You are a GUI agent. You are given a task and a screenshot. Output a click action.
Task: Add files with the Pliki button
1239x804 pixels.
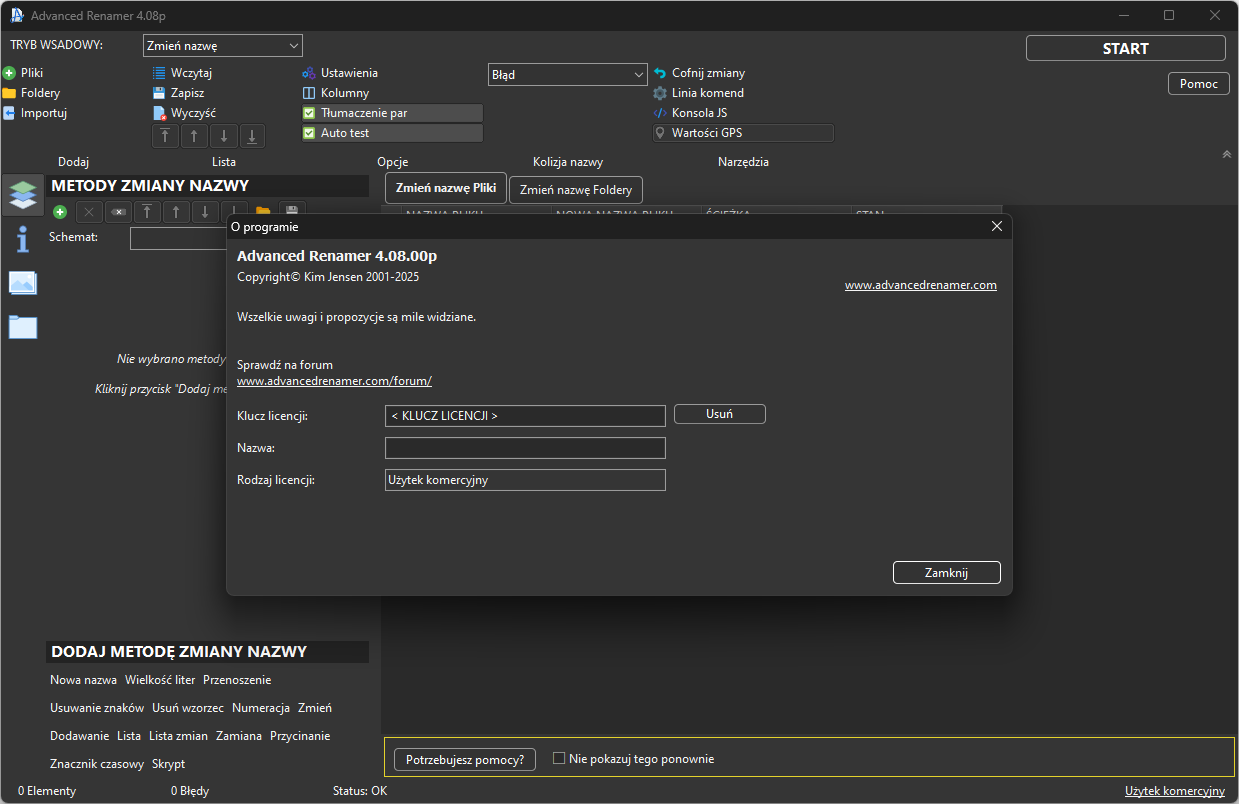[x=23, y=73]
